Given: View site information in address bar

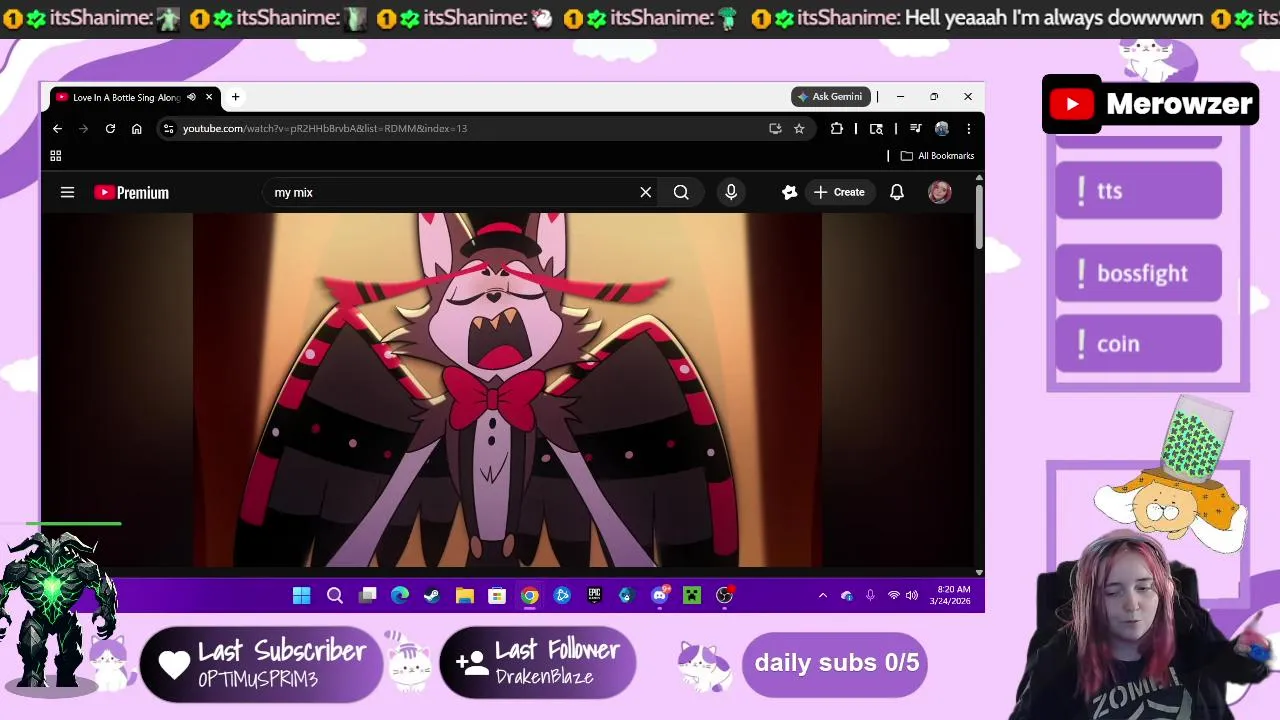Looking at the screenshot, I should [x=169, y=128].
